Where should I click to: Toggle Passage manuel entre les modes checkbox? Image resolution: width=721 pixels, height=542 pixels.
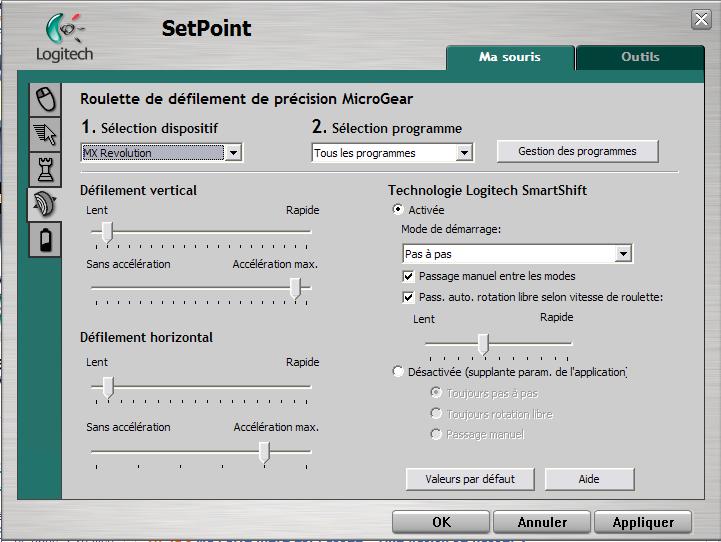[x=408, y=276]
